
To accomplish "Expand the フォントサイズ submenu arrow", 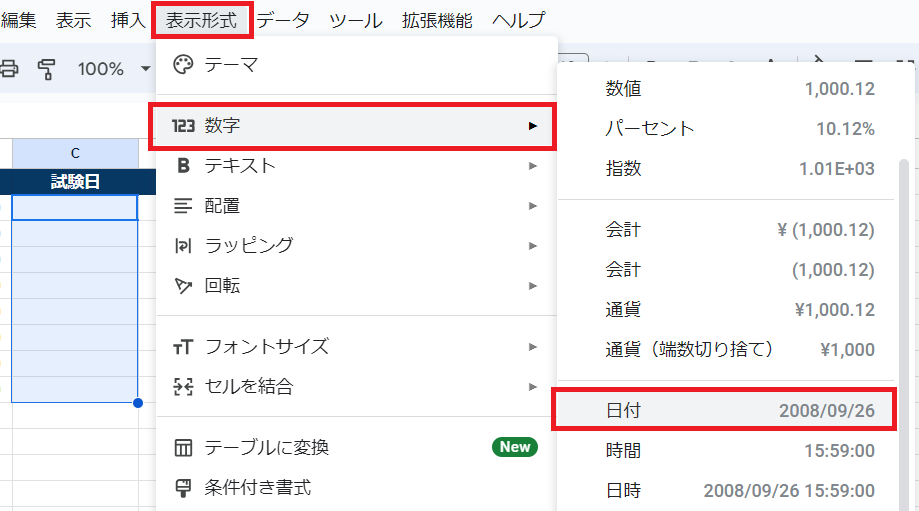I will [533, 347].
